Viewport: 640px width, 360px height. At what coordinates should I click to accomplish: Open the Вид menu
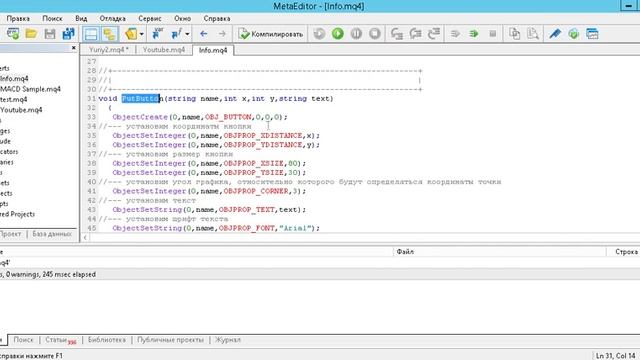coord(81,18)
